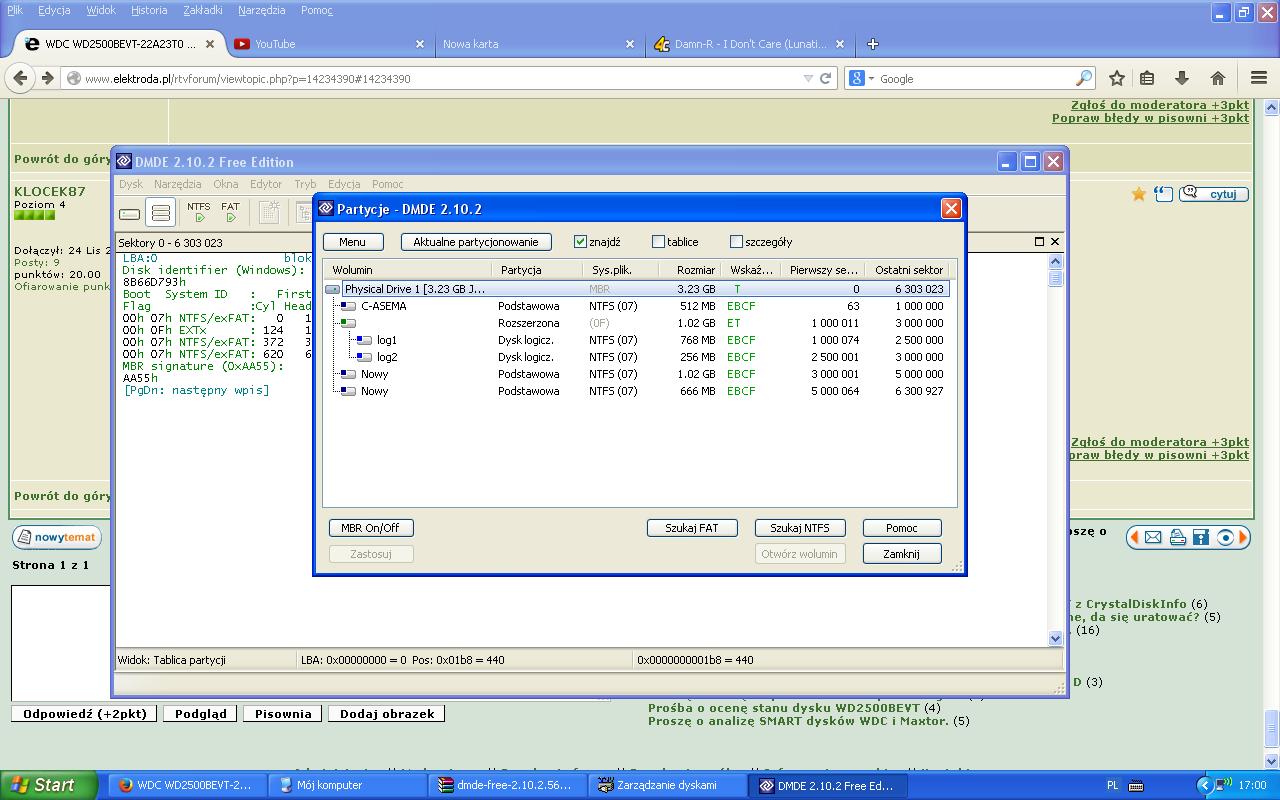Switch to the Nowa karta tab

pyautogui.click(x=538, y=44)
